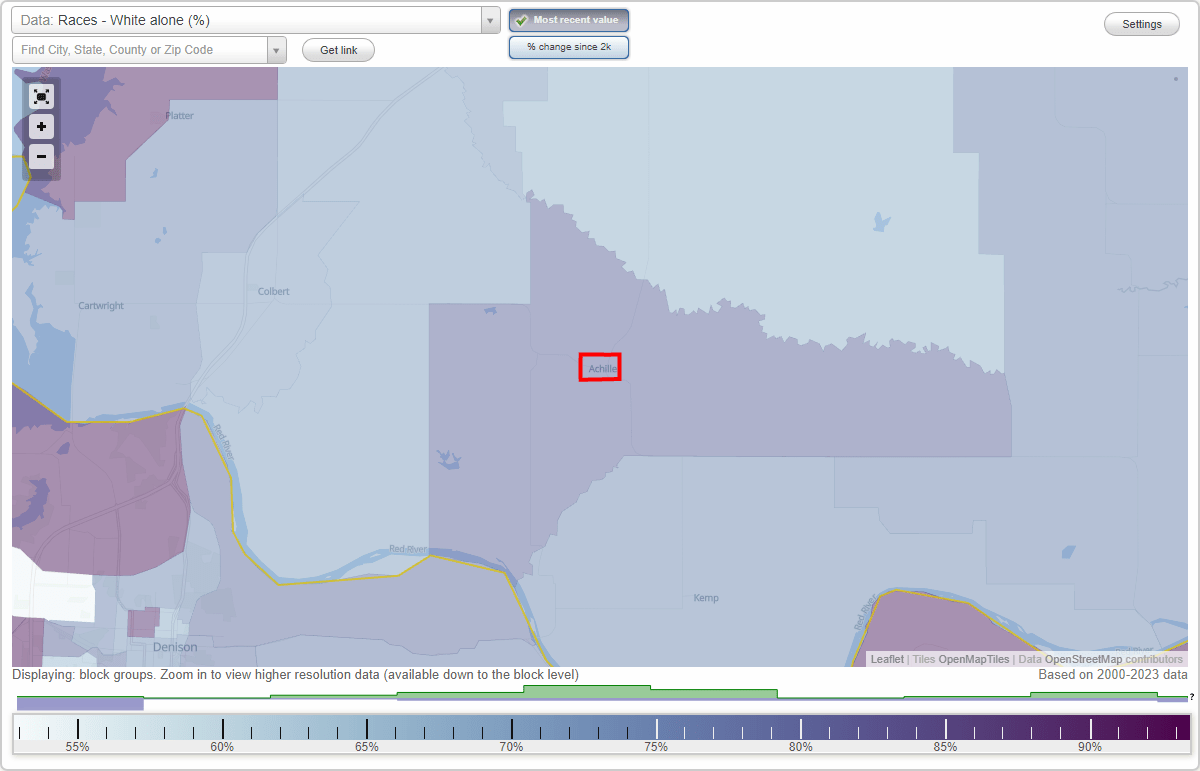Screen dimensions: 1200x771
Task: Expand the city search dropdown arrow
Action: (276, 49)
